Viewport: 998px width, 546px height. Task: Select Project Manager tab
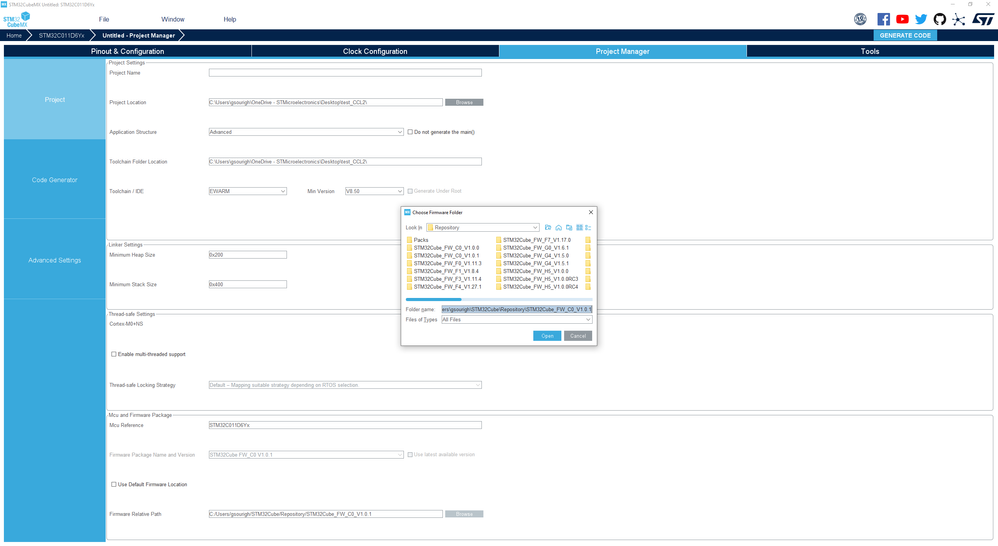(622, 51)
